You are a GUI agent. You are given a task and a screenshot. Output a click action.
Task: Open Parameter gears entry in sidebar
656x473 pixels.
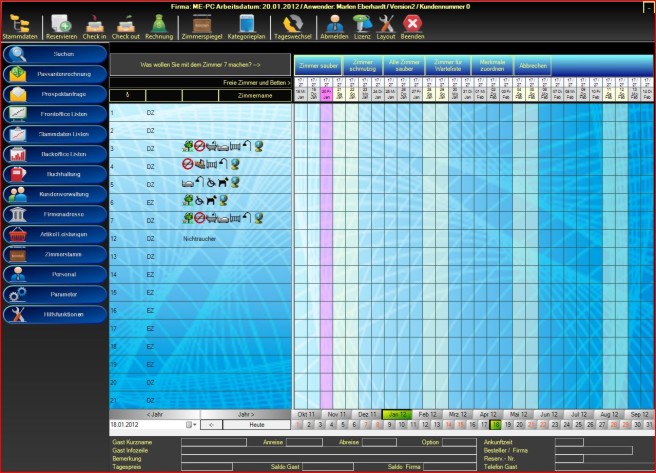[x=55, y=294]
